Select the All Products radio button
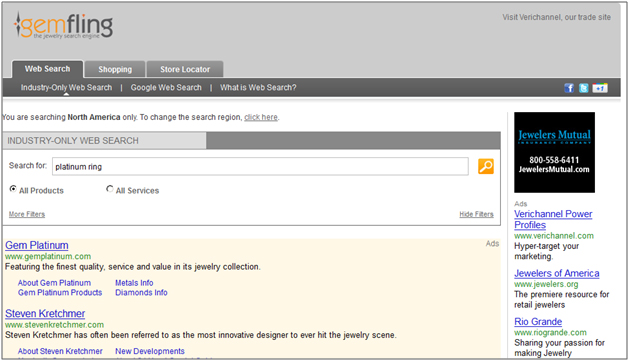This screenshot has width=630, height=361. tap(13, 189)
